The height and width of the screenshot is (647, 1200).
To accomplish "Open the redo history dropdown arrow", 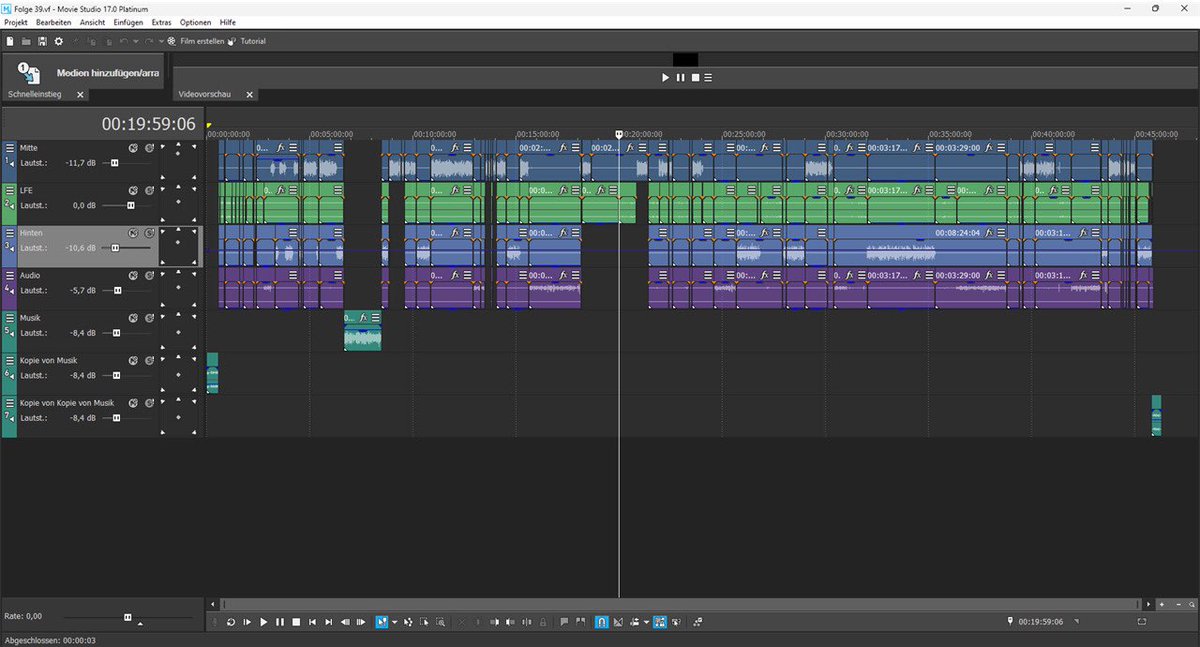I will click(160, 41).
